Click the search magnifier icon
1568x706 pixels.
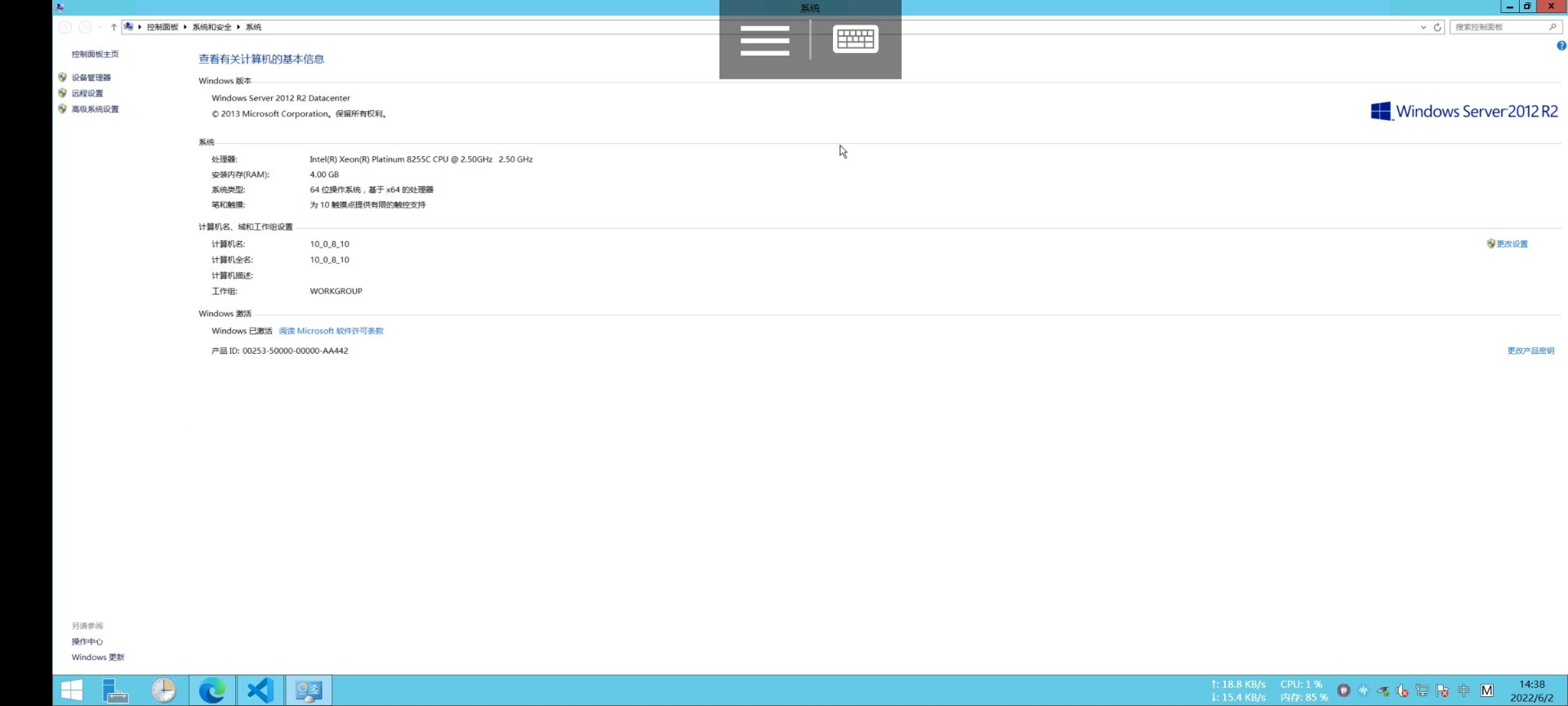pos(1552,27)
